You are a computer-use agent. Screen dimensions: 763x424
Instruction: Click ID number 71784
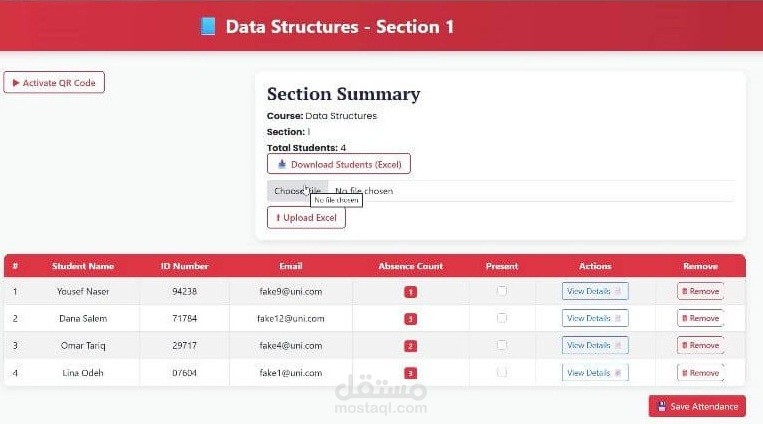point(184,318)
